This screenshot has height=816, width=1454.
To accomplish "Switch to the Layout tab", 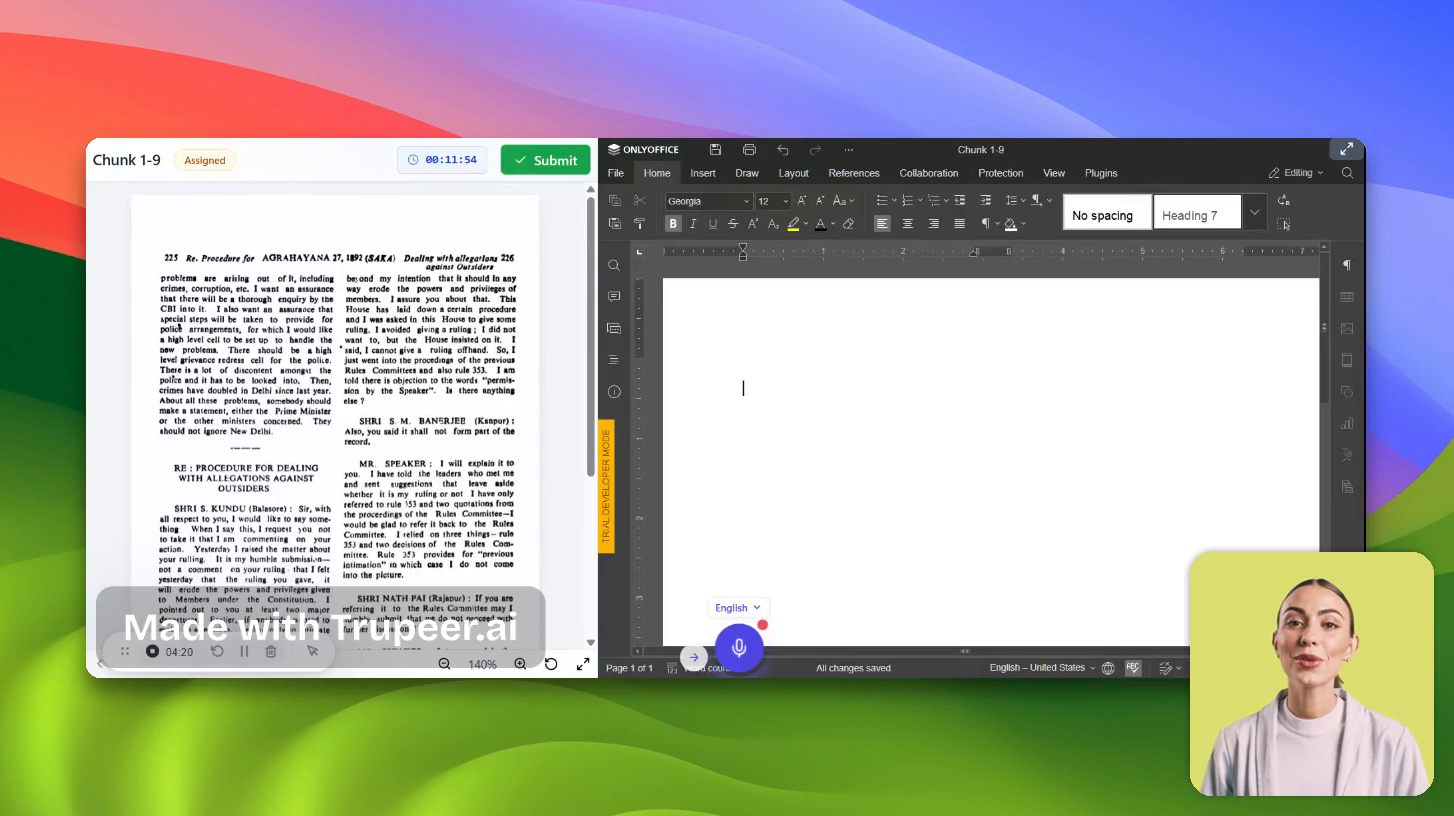I will 794,173.
